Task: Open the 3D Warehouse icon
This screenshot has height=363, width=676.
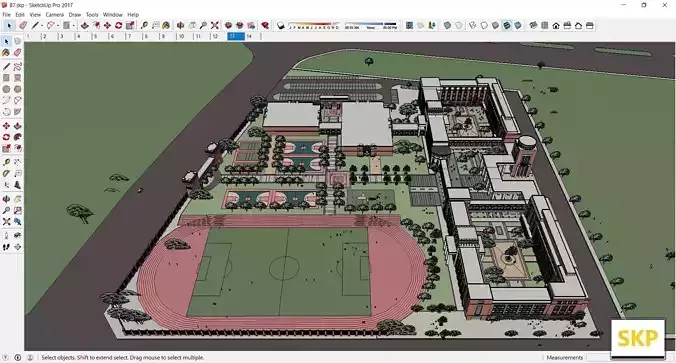Action: (x=228, y=25)
